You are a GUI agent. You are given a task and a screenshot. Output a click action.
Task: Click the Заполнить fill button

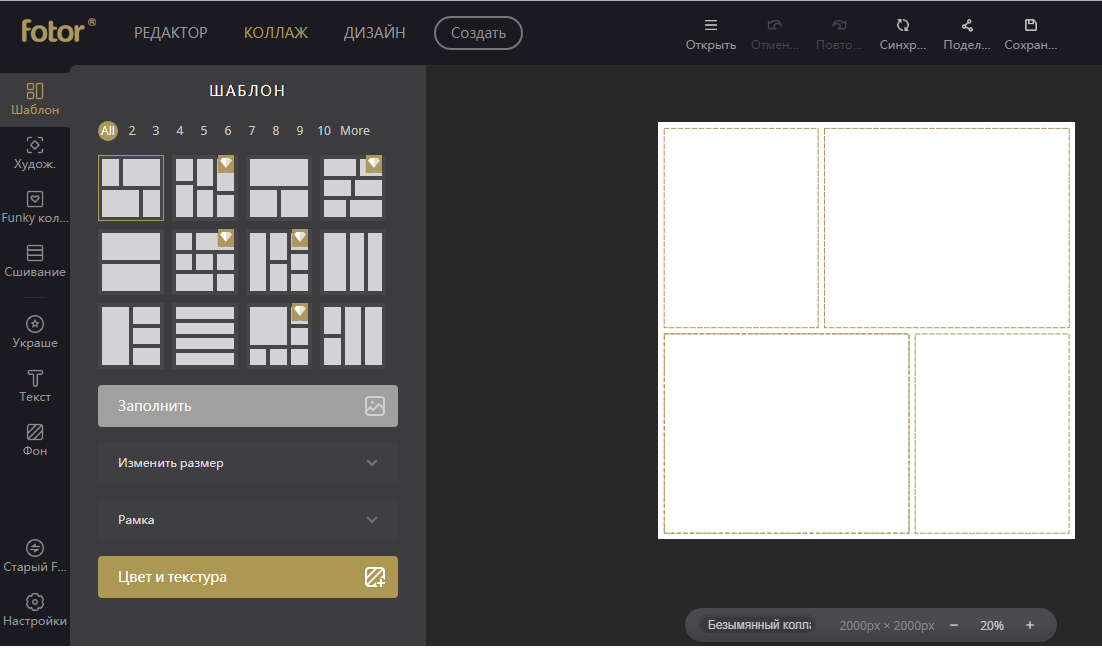[247, 406]
